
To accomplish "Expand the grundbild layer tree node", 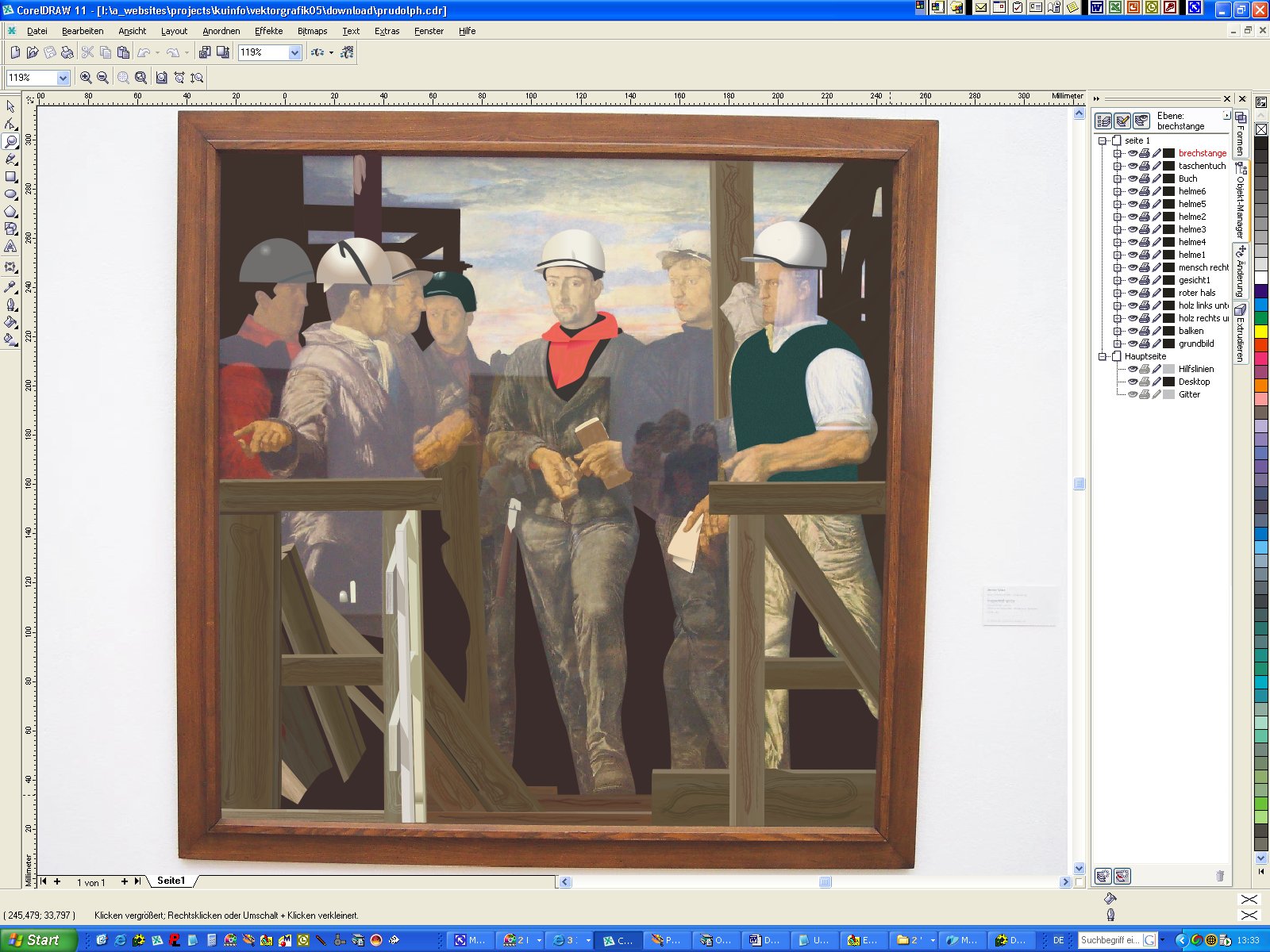I will [1118, 344].
